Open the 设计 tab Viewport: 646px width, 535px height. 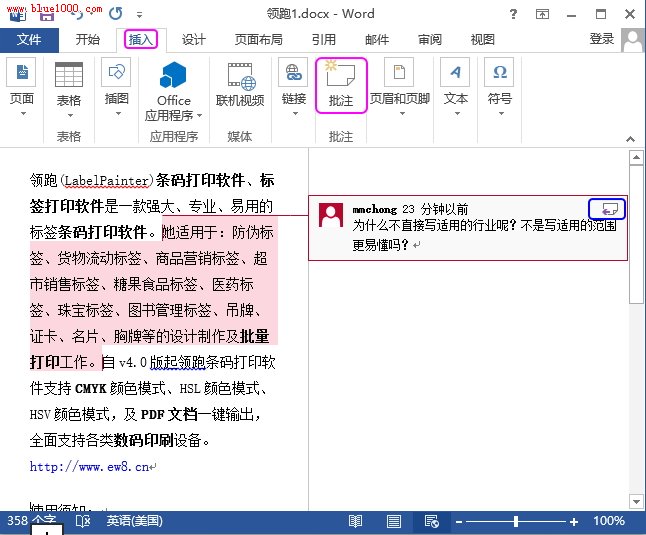tap(194, 40)
